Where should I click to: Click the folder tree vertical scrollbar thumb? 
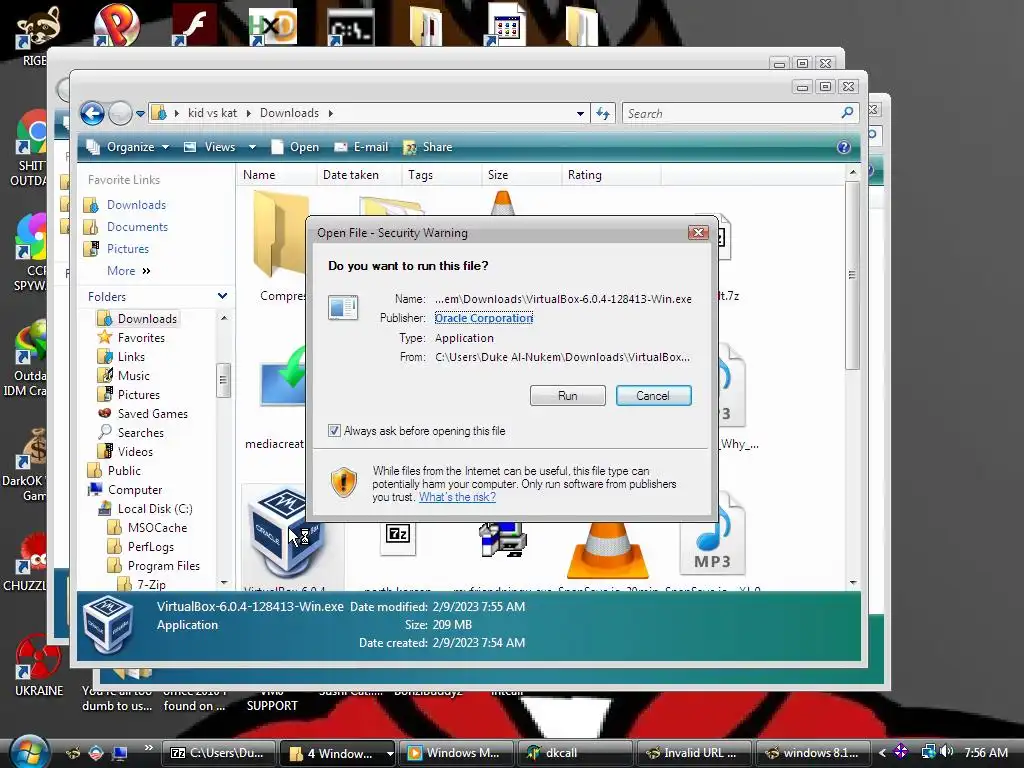click(x=223, y=380)
